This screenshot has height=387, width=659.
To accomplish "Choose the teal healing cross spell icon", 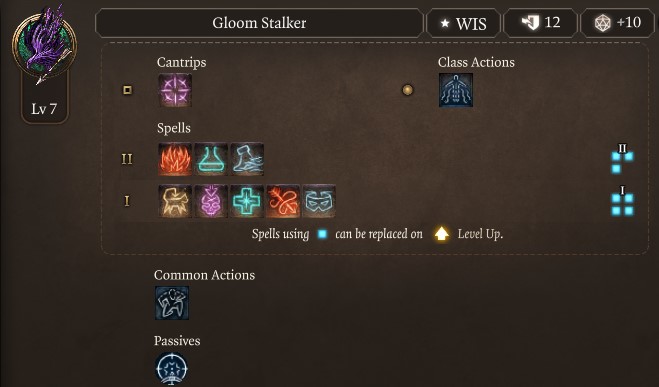I will pos(247,201).
